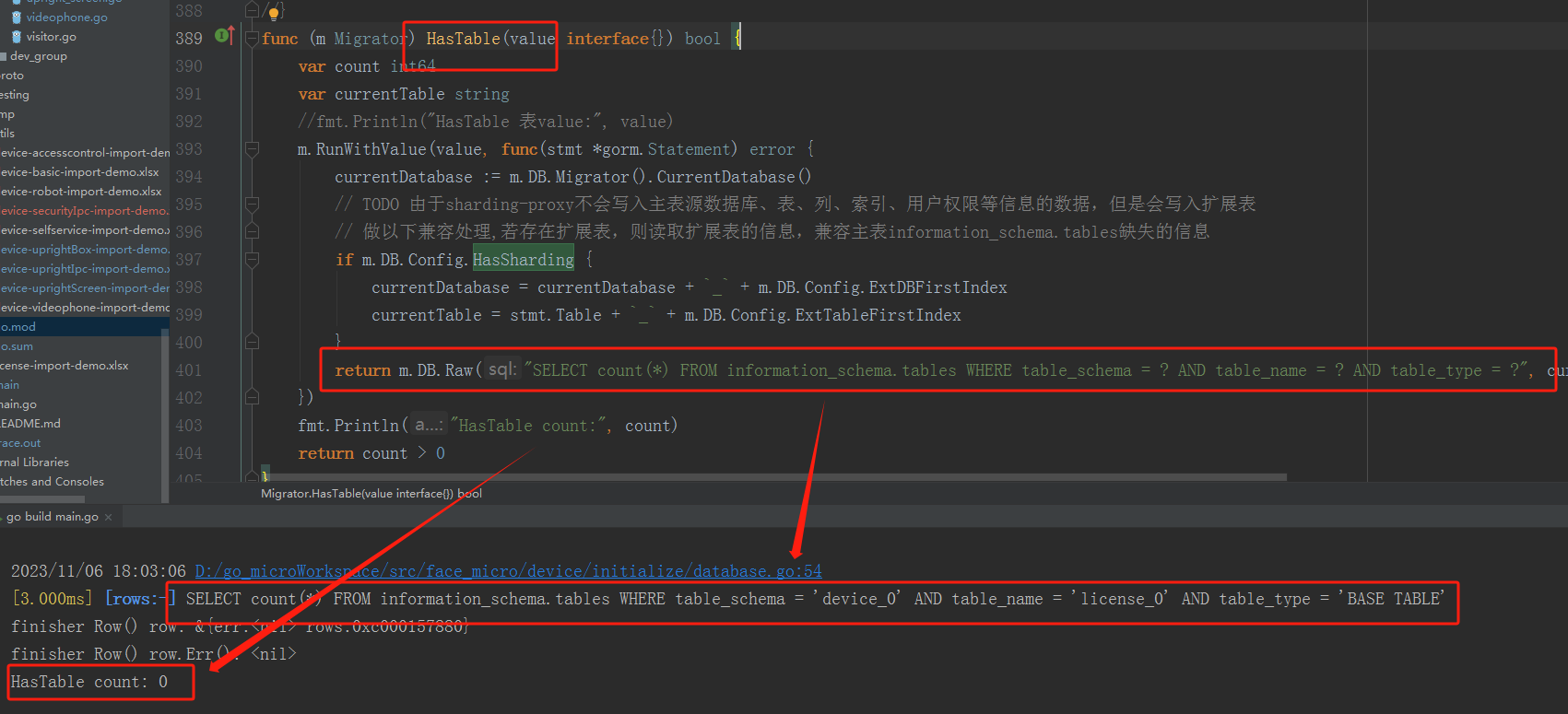Click the 'HasTable count: 0' console output

coord(89,682)
